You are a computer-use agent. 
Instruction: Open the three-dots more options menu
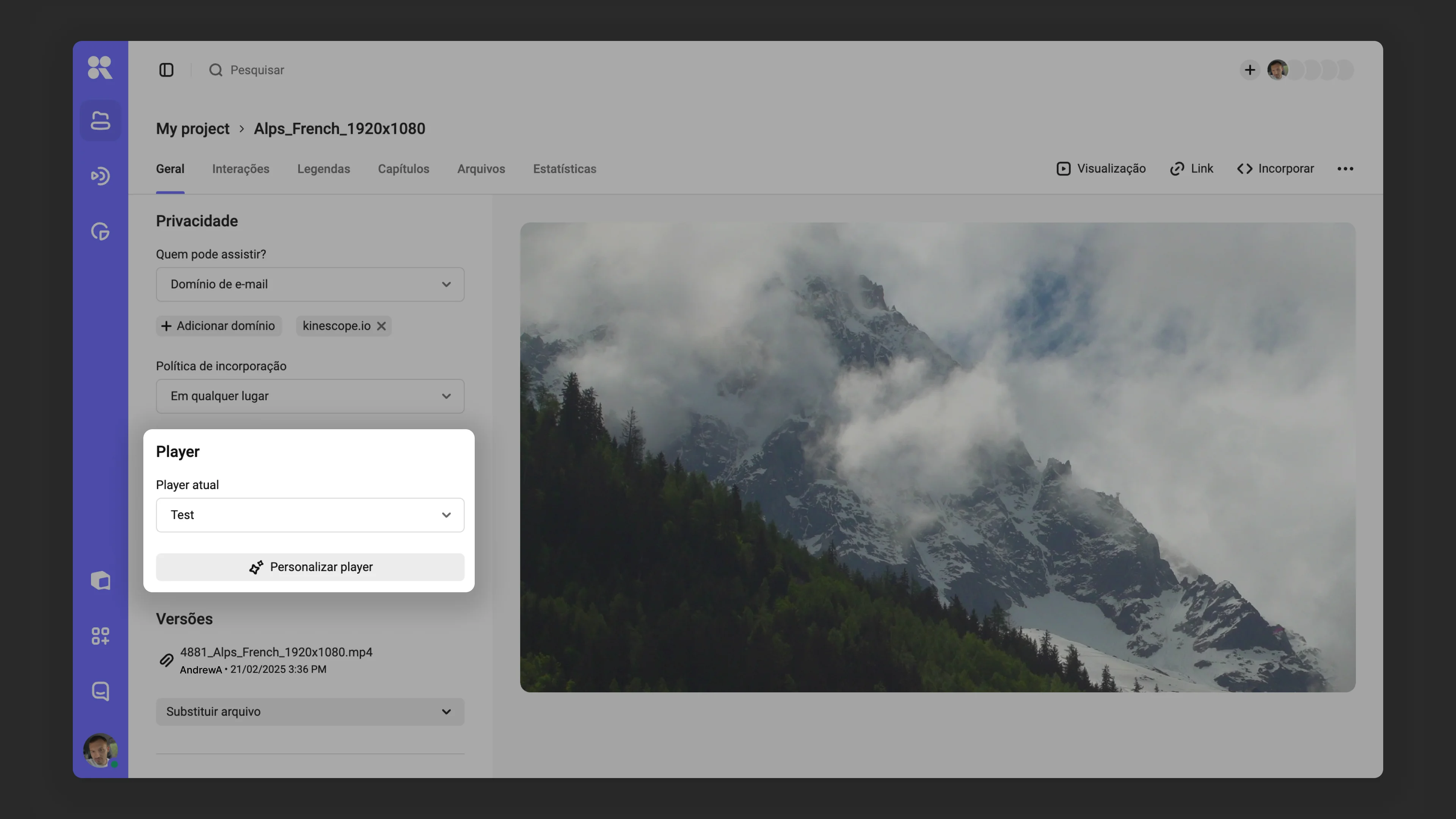(1345, 169)
